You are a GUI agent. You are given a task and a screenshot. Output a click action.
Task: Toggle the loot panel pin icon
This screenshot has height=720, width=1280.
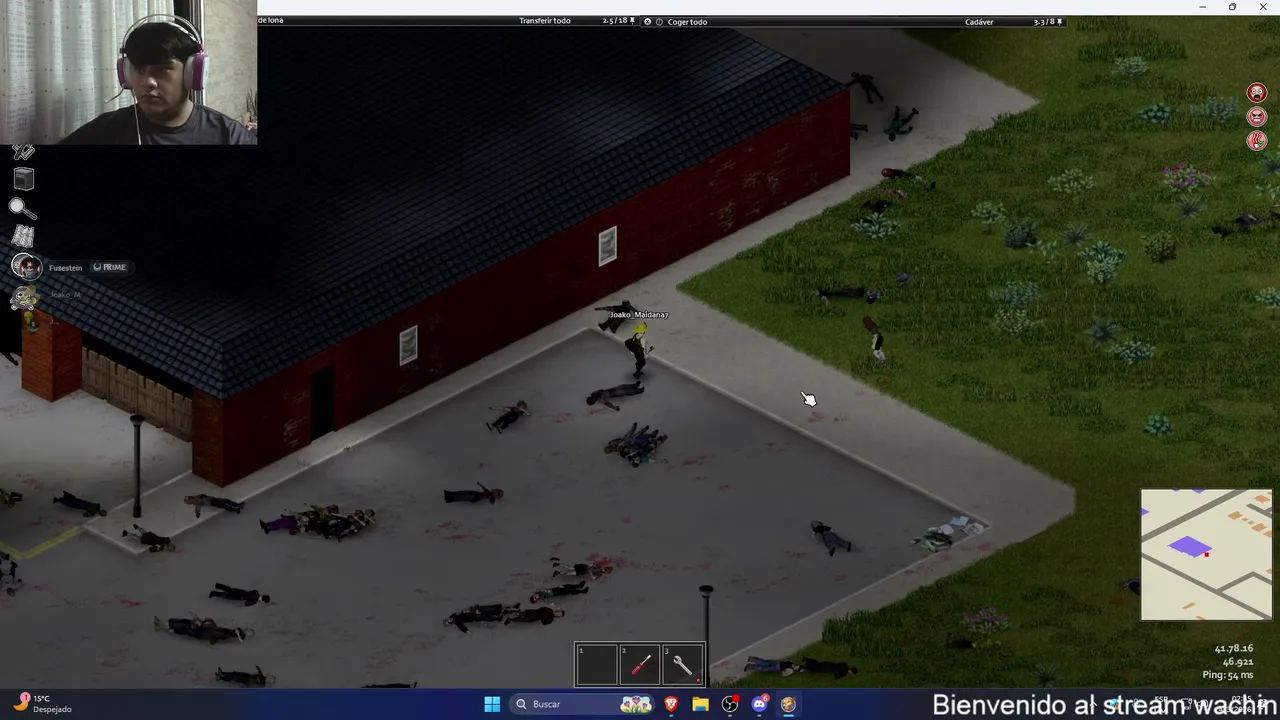coord(1060,21)
